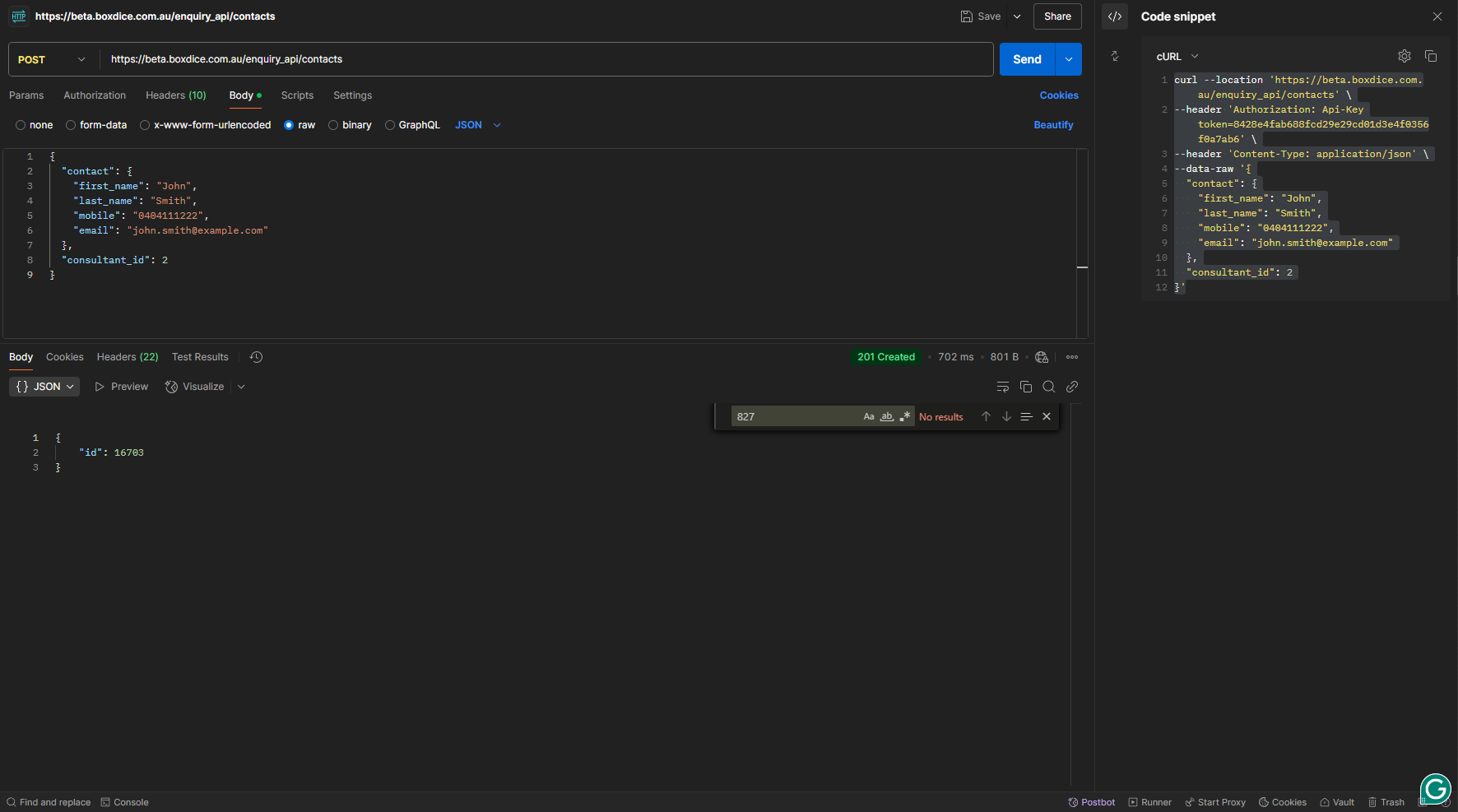
Task: Click Visualize response button
Action: 194,387
